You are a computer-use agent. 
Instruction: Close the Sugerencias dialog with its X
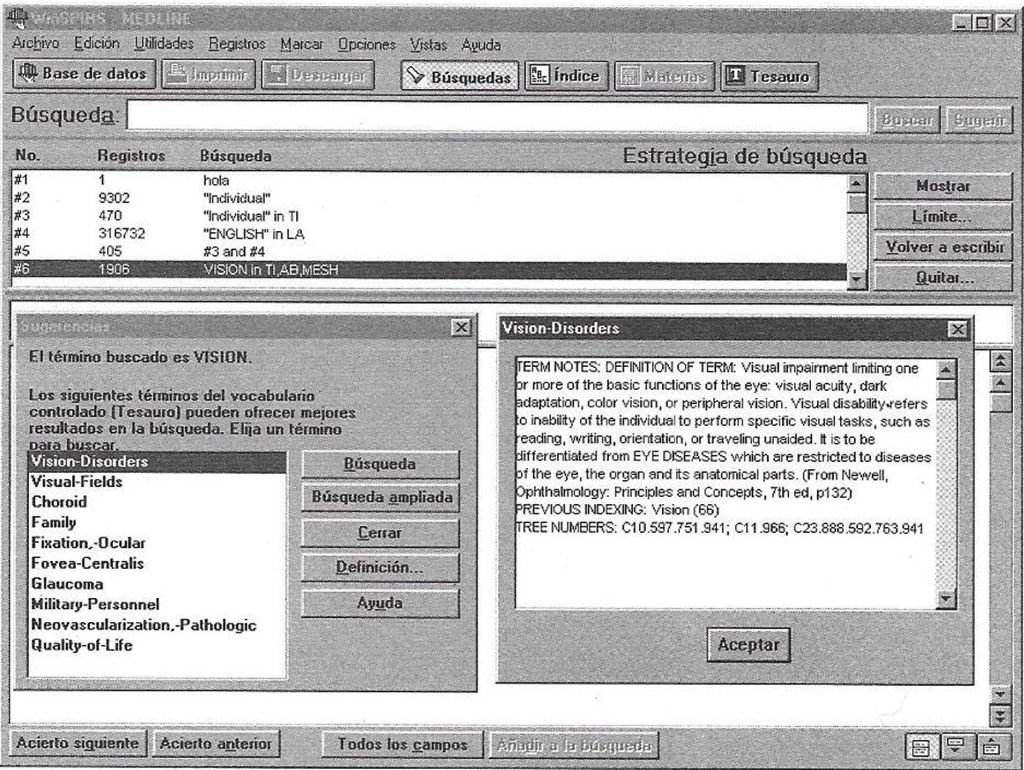coord(461,327)
